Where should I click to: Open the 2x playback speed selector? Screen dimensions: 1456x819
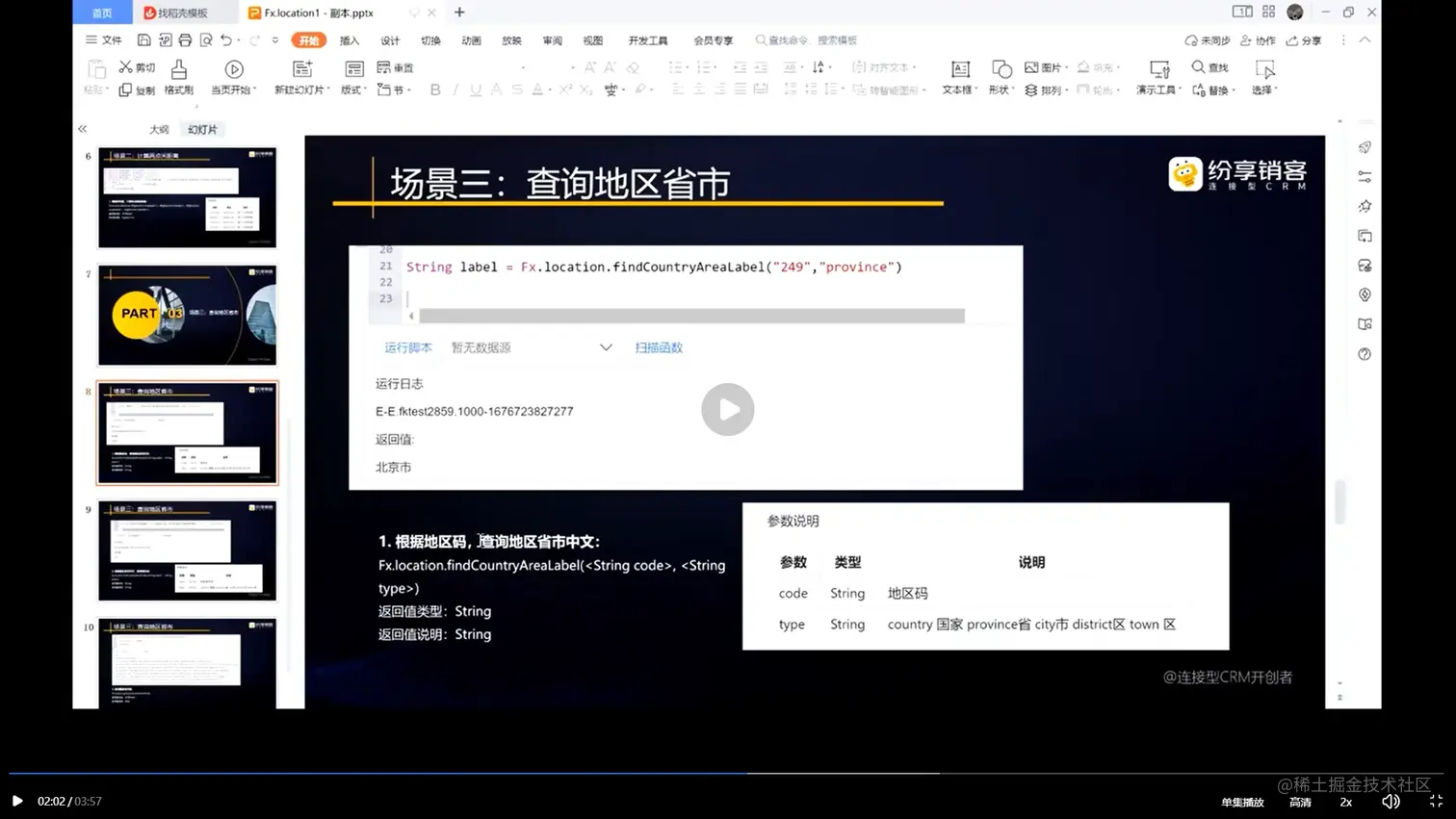point(1345,802)
